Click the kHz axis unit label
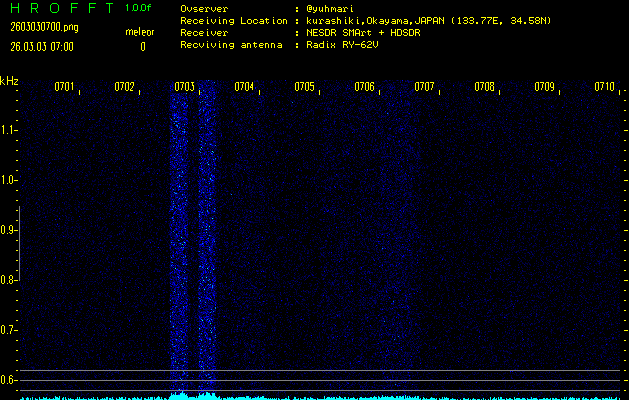Image resolution: width=629 pixels, height=400 pixels. tap(10, 81)
